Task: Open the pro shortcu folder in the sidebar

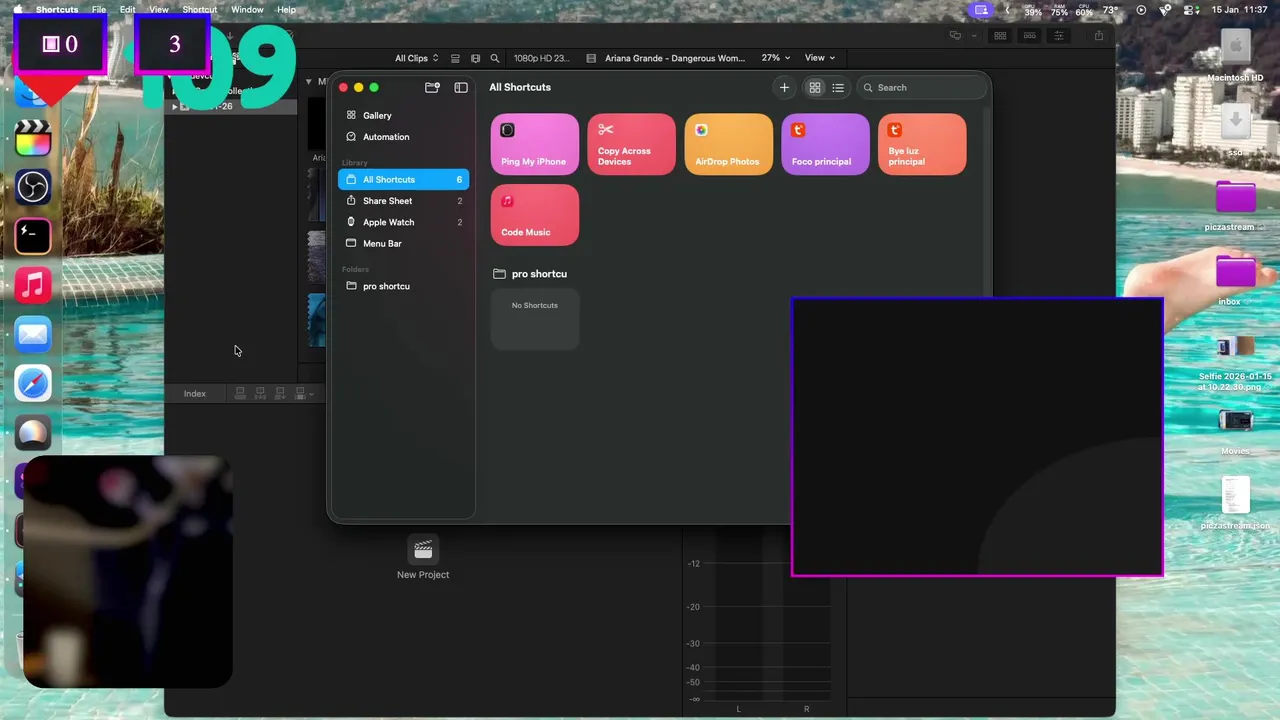Action: click(403, 286)
